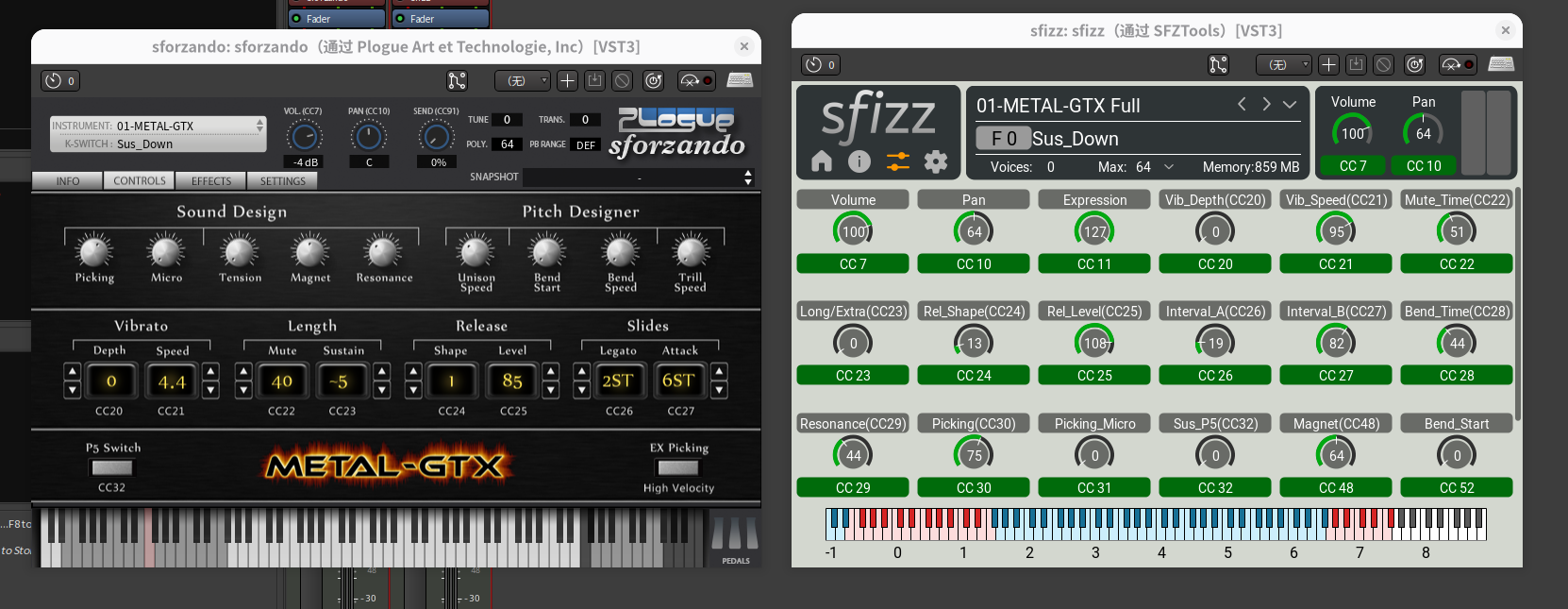Viewport: 1568px width, 609px height.
Task: Switch to the INFO tab
Action: (68, 181)
